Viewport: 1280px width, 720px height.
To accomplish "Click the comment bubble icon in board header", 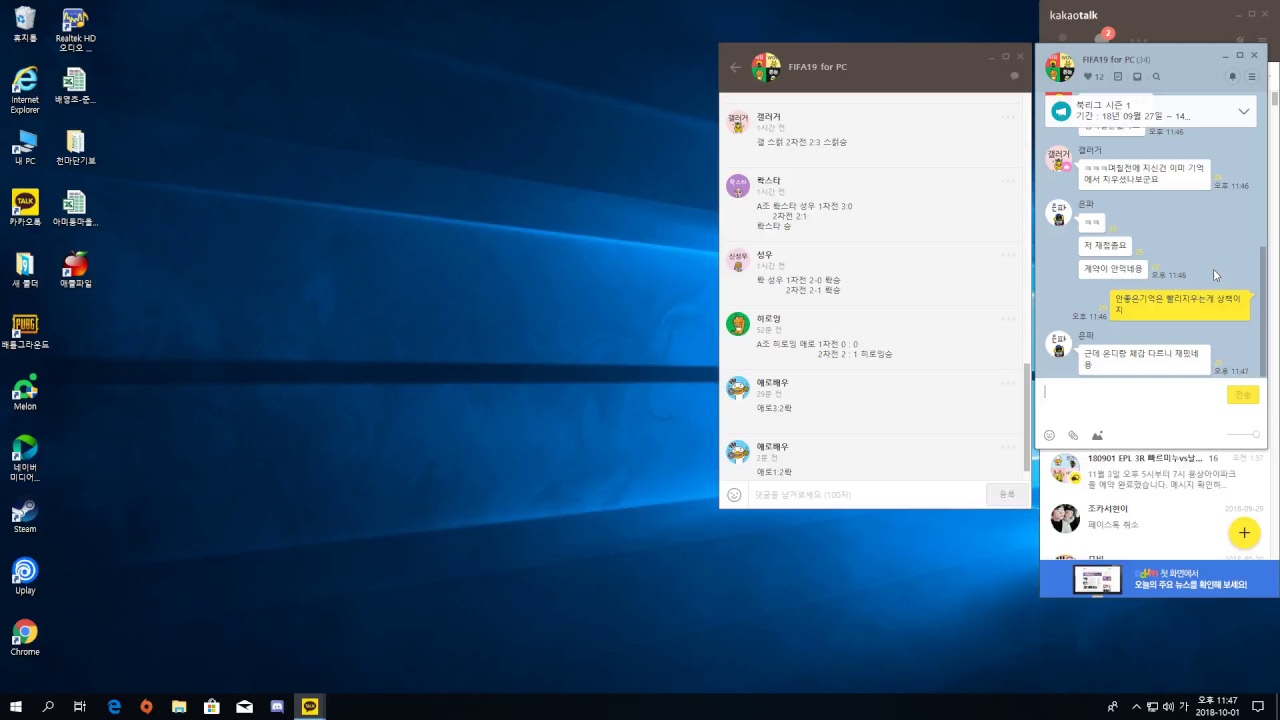I will point(1015,76).
